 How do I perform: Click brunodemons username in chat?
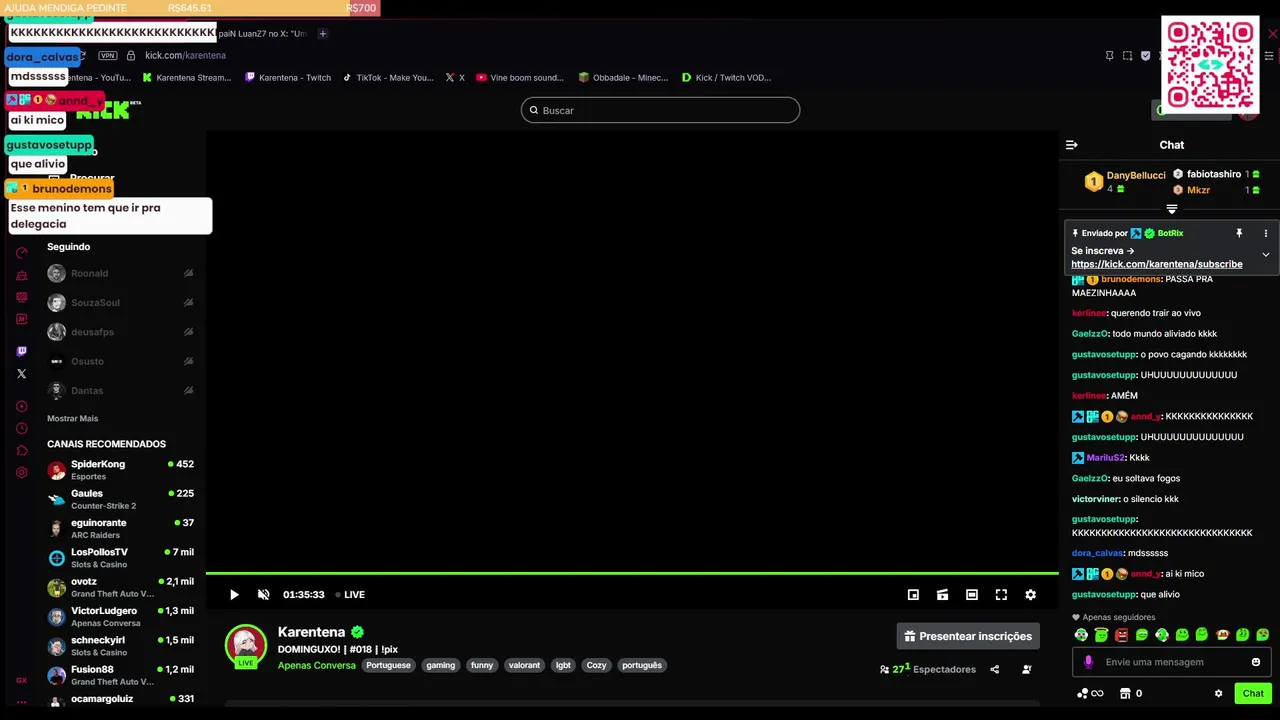[1131, 279]
